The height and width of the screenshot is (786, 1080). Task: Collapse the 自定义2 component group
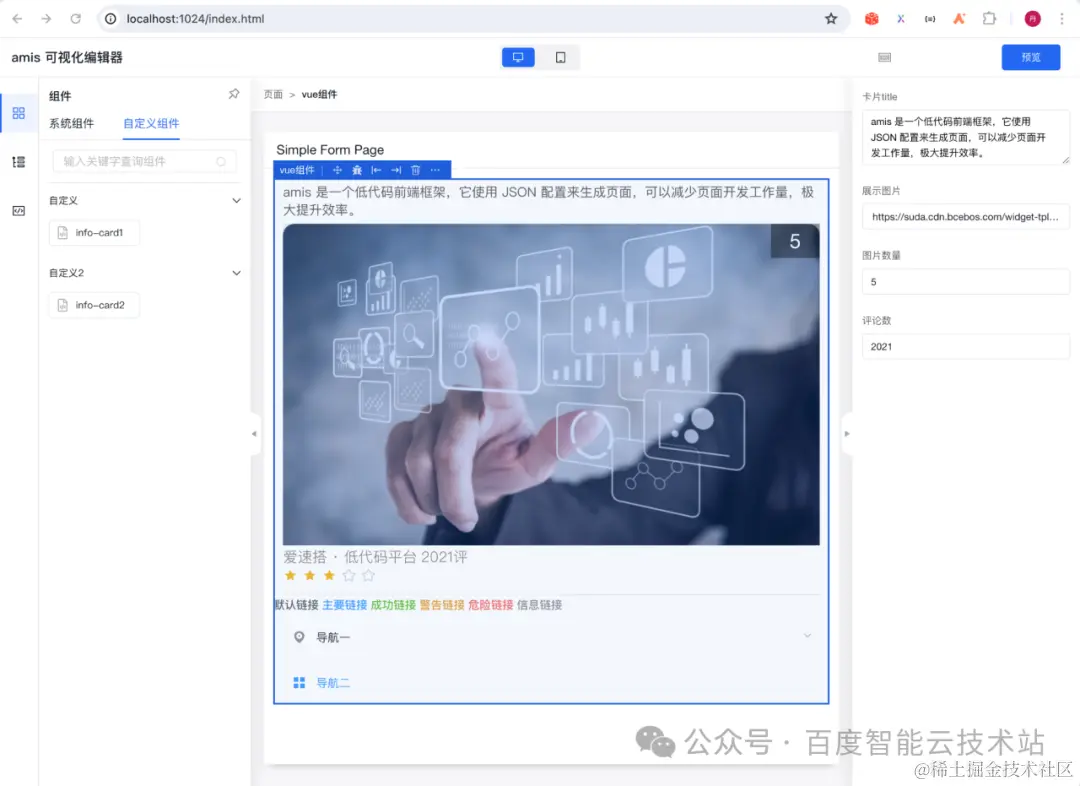point(236,272)
